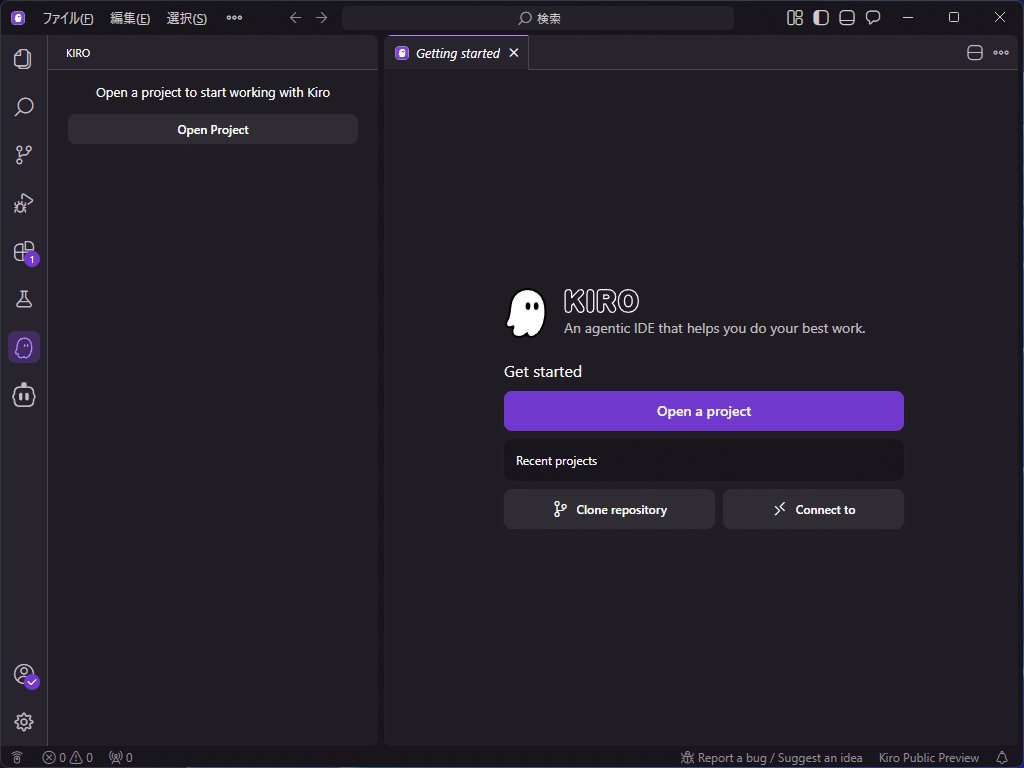The width and height of the screenshot is (1024, 768).
Task: Open editor layout customization dropdown
Action: (794, 17)
